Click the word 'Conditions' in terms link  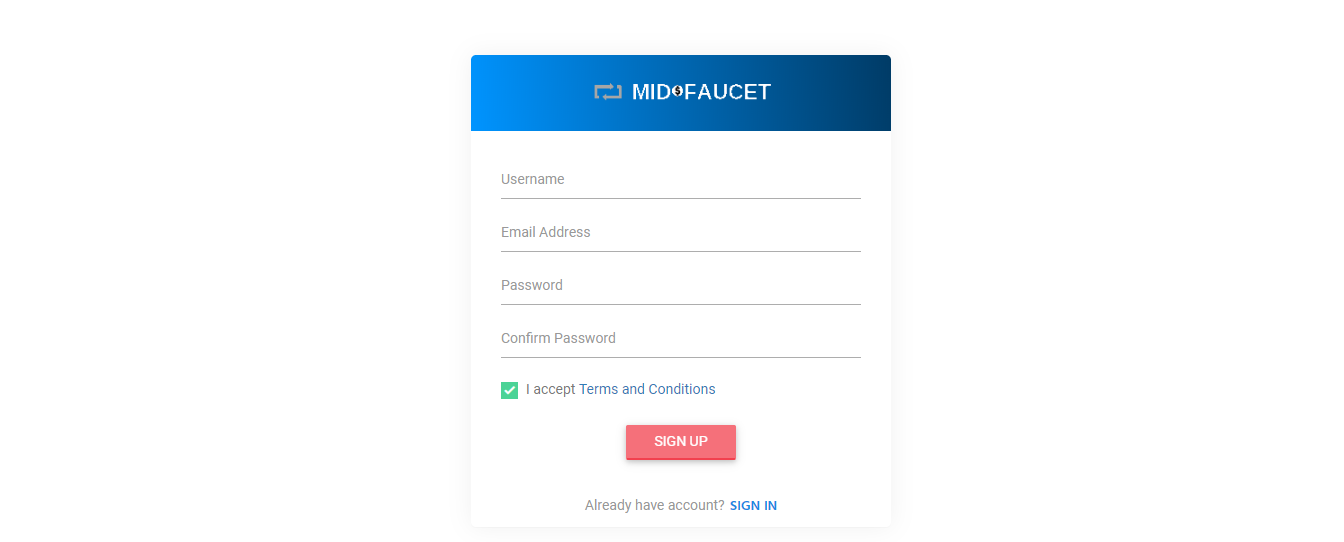pos(682,389)
